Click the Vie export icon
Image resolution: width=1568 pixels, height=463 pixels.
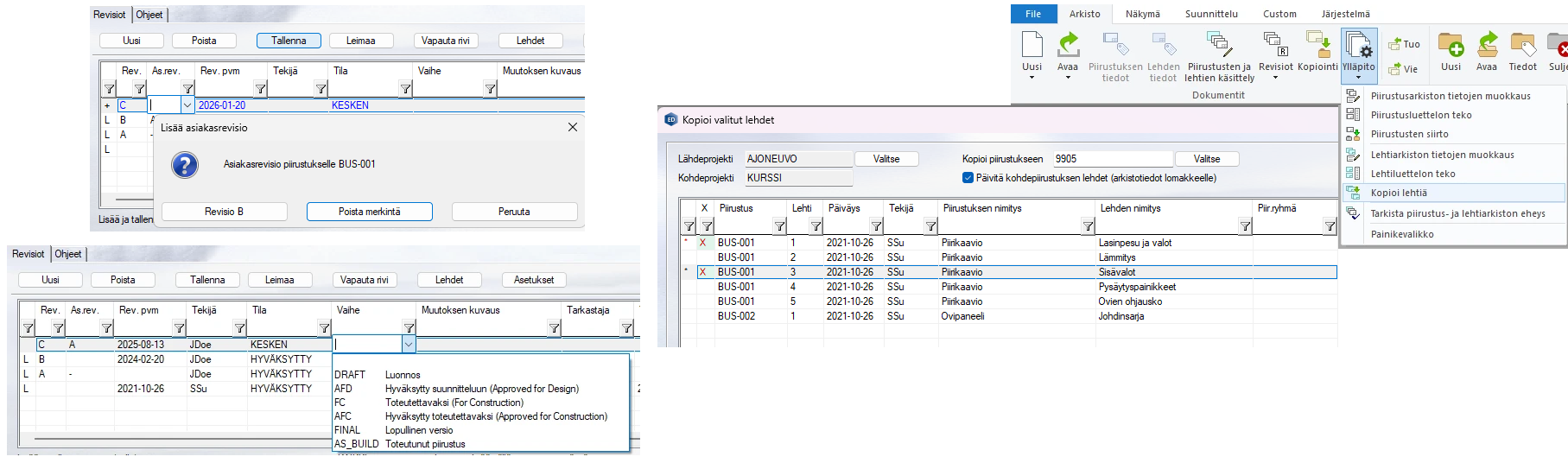point(1403,69)
